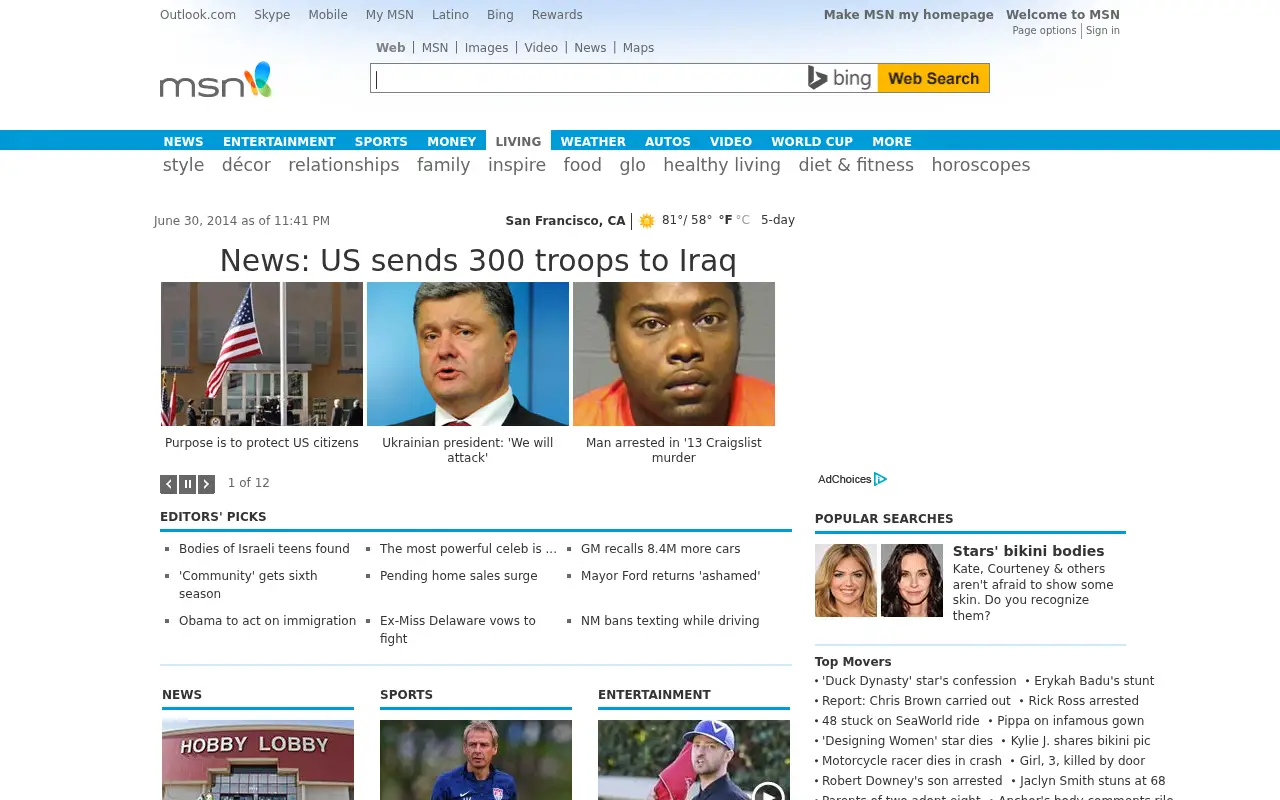
Task: Focus the Bing search input field
Action: pyautogui.click(x=589, y=78)
